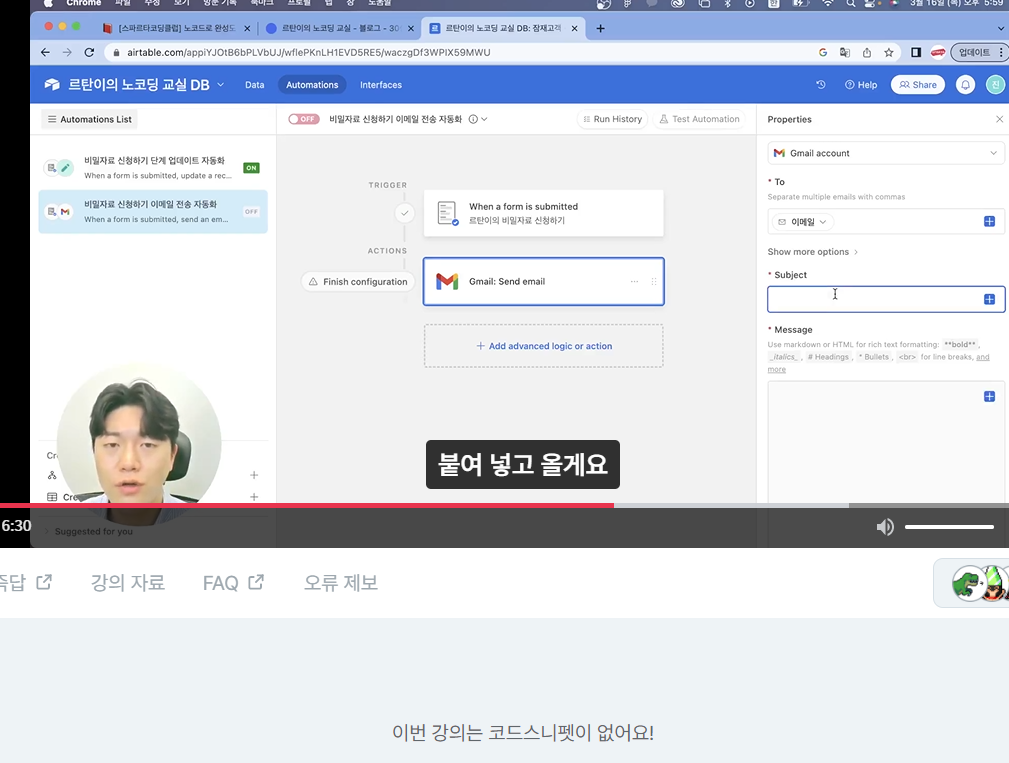
Task: Insert dynamic token in Subject plus icon
Action: click(989, 299)
